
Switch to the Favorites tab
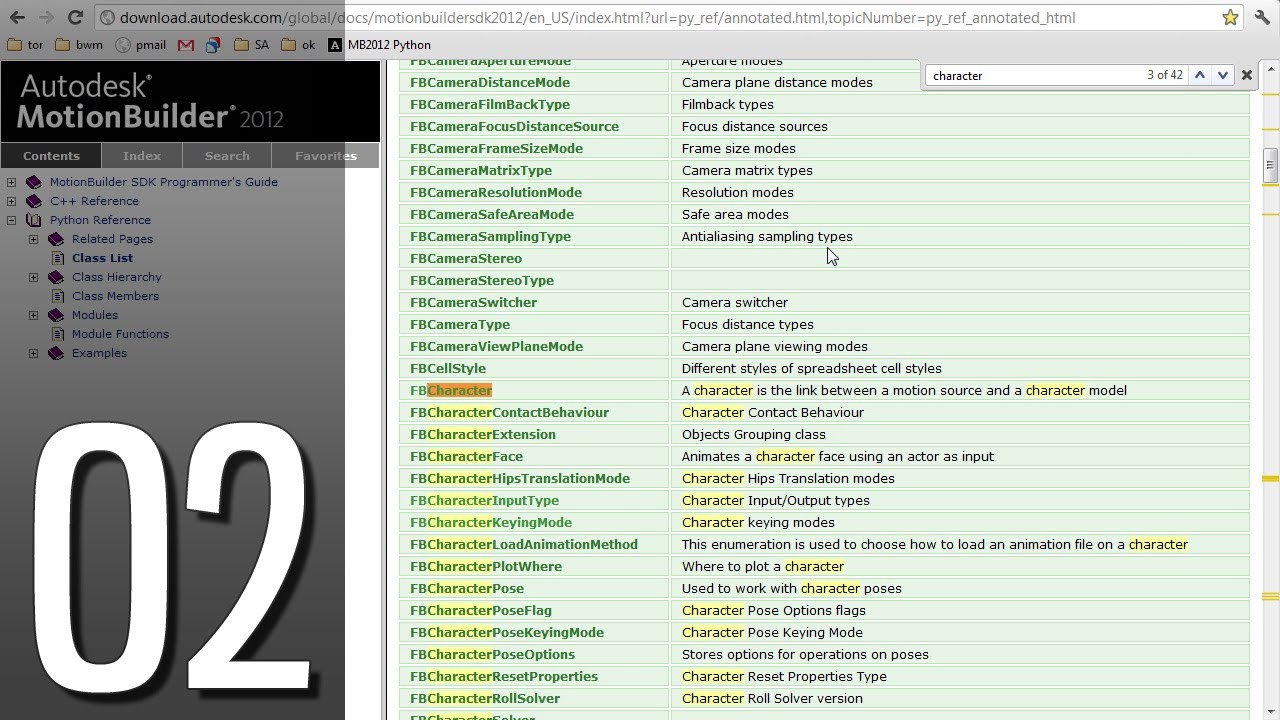[325, 155]
